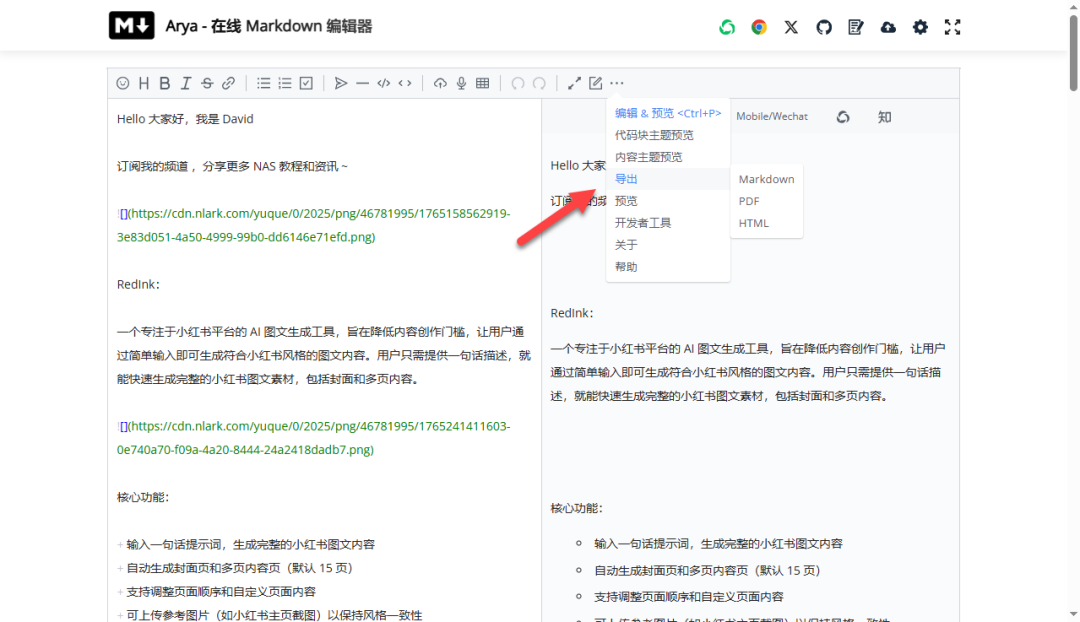The width and height of the screenshot is (1080, 622).
Task: Click the quote/indent arrow icon
Action: coord(341,83)
